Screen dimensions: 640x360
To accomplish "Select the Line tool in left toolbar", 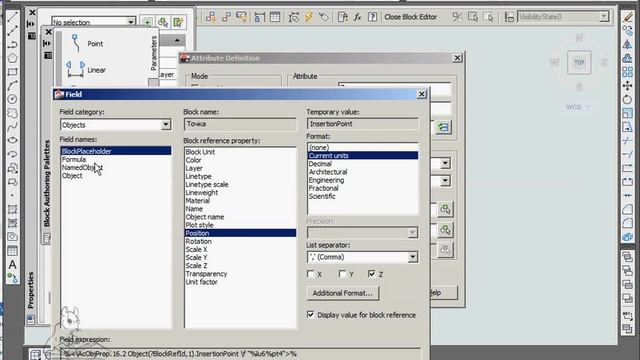I will pyautogui.click(x=12, y=17).
